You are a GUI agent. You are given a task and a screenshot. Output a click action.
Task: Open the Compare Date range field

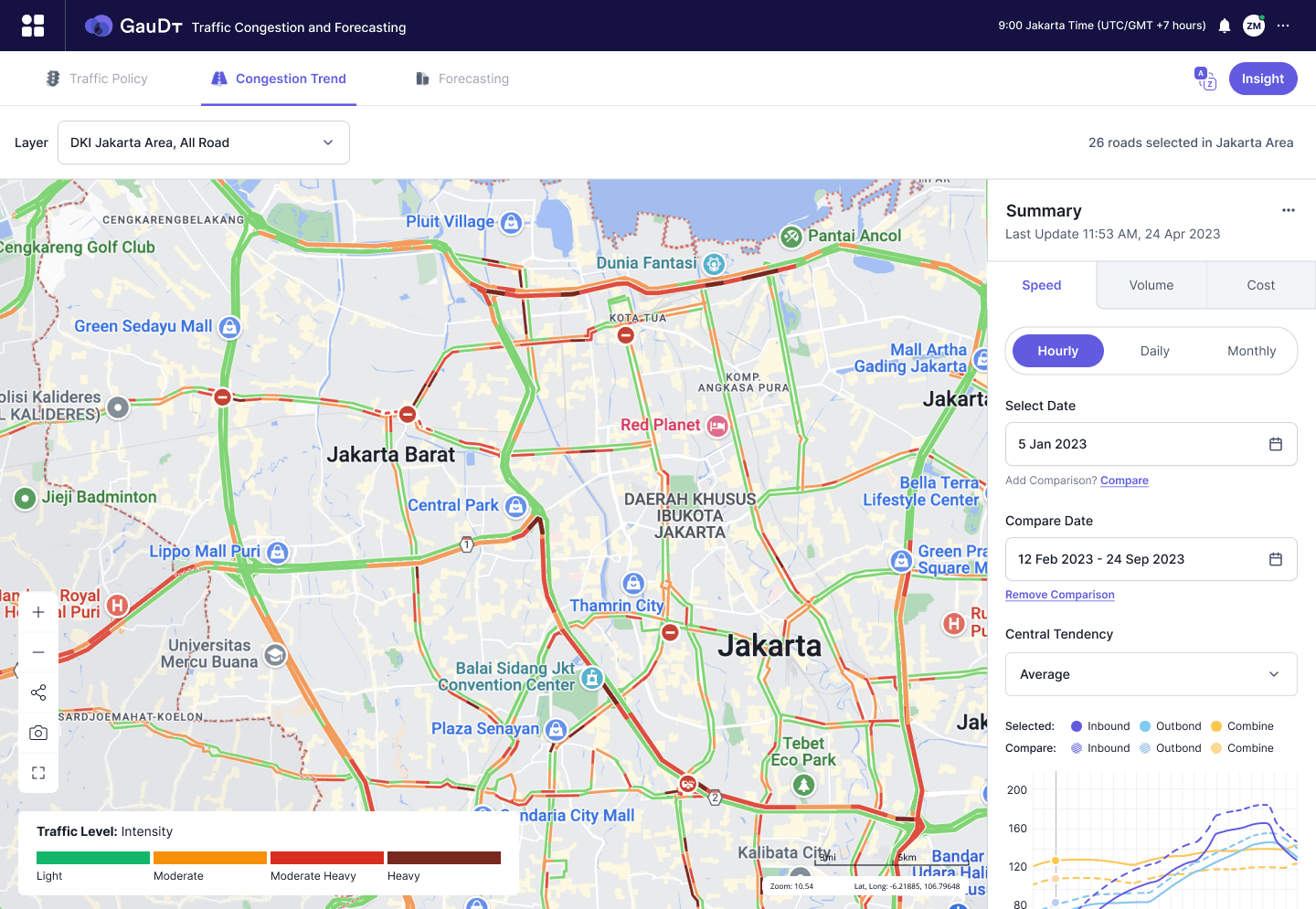1151,559
